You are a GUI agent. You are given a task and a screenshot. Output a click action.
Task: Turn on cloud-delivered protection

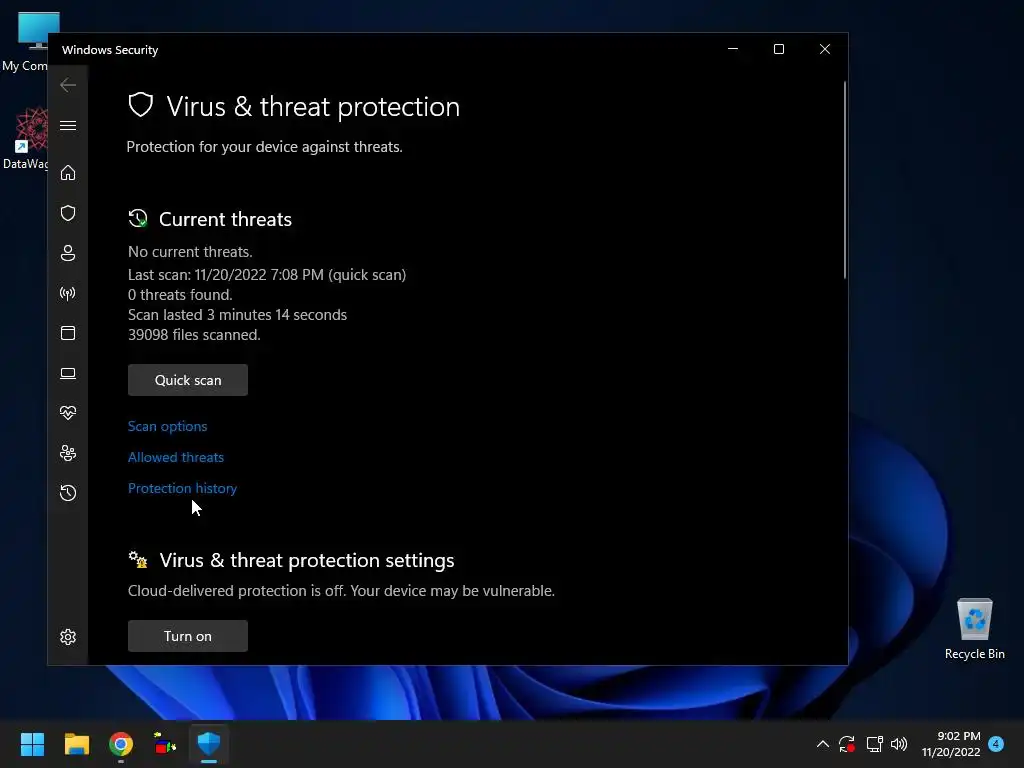[x=188, y=636]
